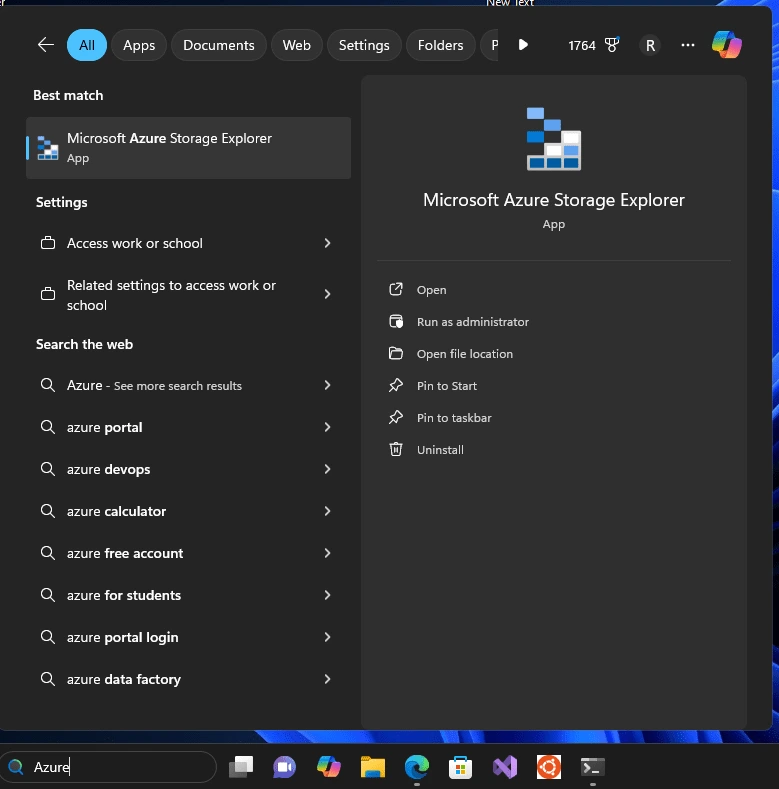
Task: Switch to the Apps filter tab
Action: tap(139, 45)
